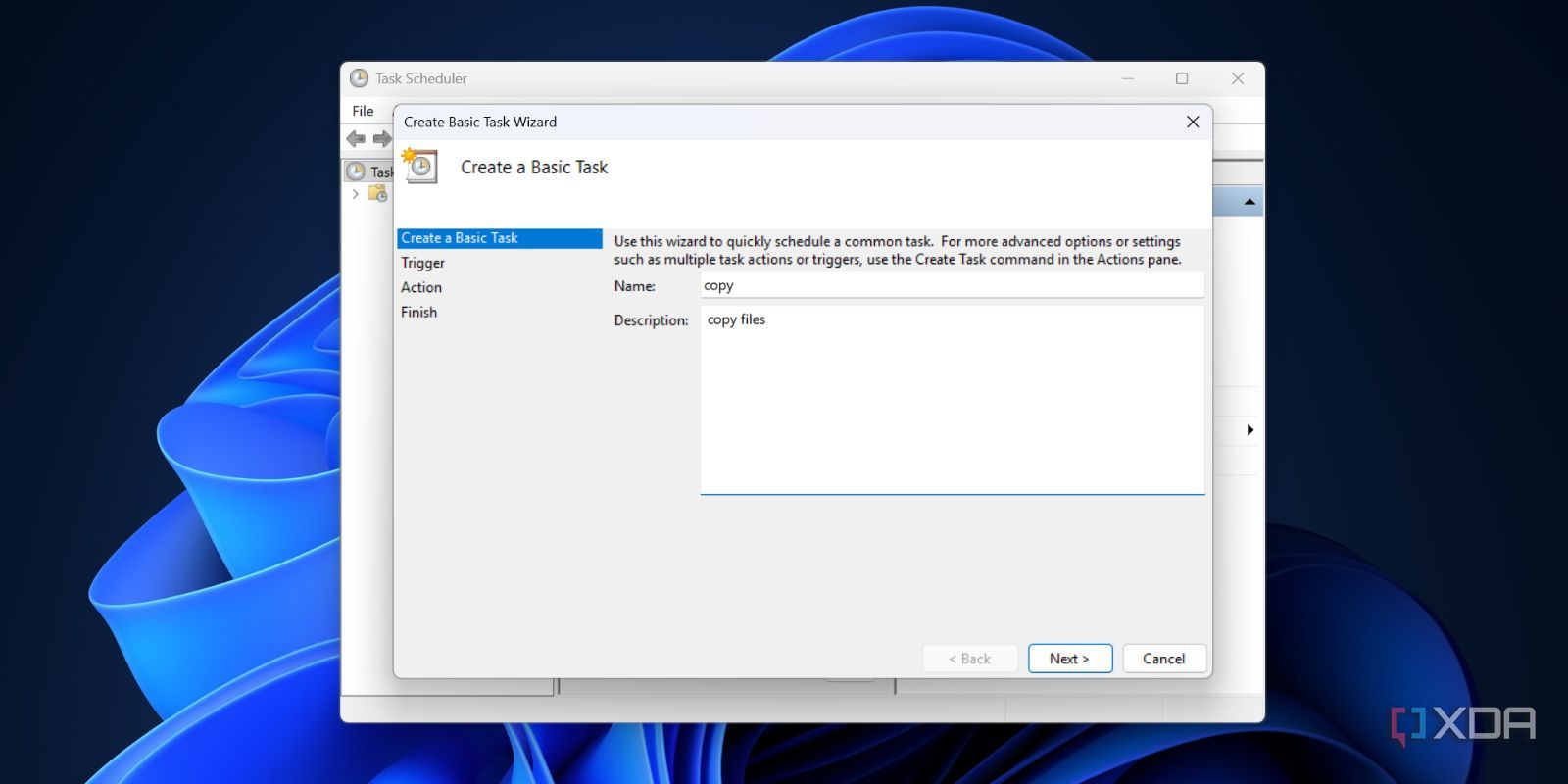1568x784 pixels.
Task: Select the Trigger step in the wizard sidebar
Action: point(422,263)
